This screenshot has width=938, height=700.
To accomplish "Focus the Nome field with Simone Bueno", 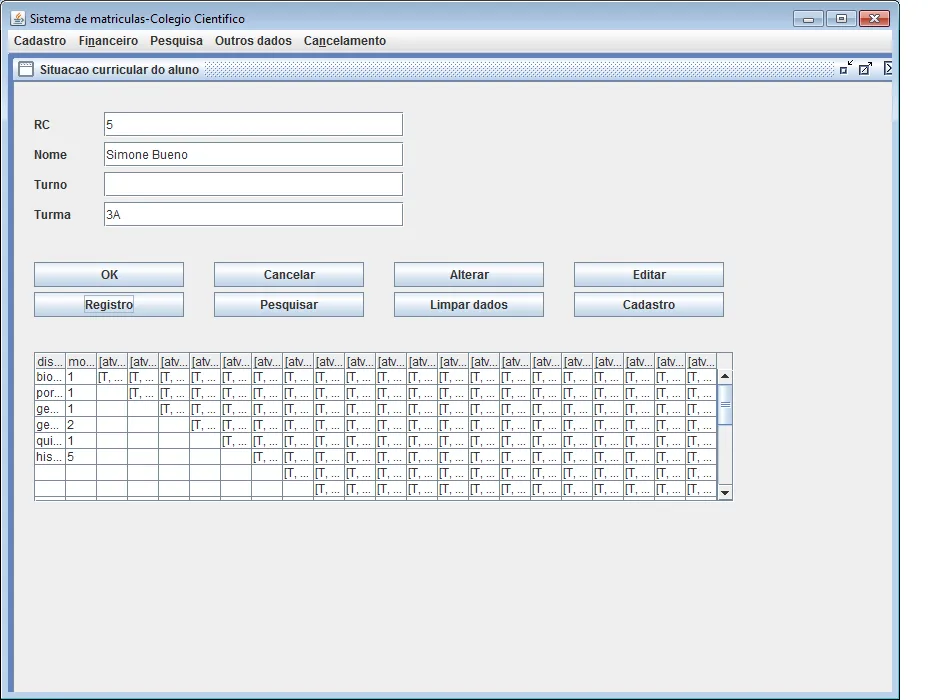I will 253,154.
